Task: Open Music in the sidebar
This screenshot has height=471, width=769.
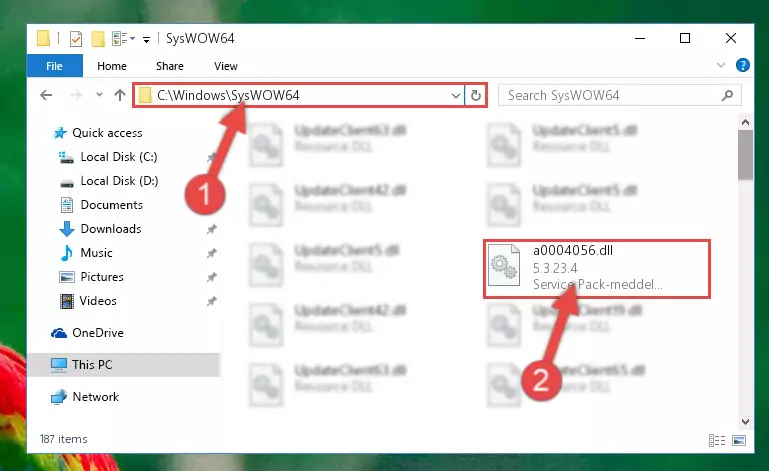Action: tap(96, 253)
